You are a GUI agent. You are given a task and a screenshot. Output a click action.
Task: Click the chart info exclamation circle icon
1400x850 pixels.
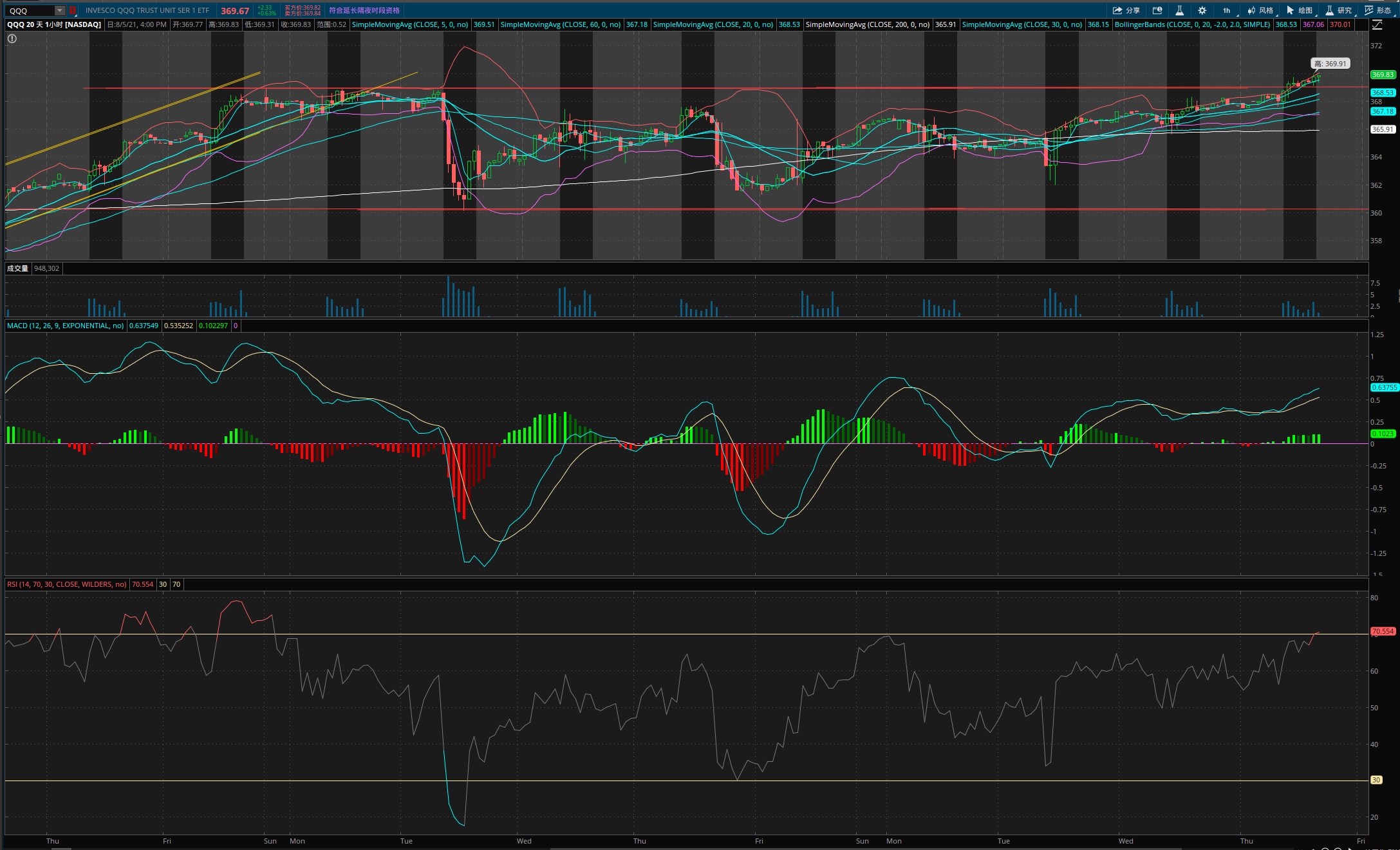tap(12, 39)
